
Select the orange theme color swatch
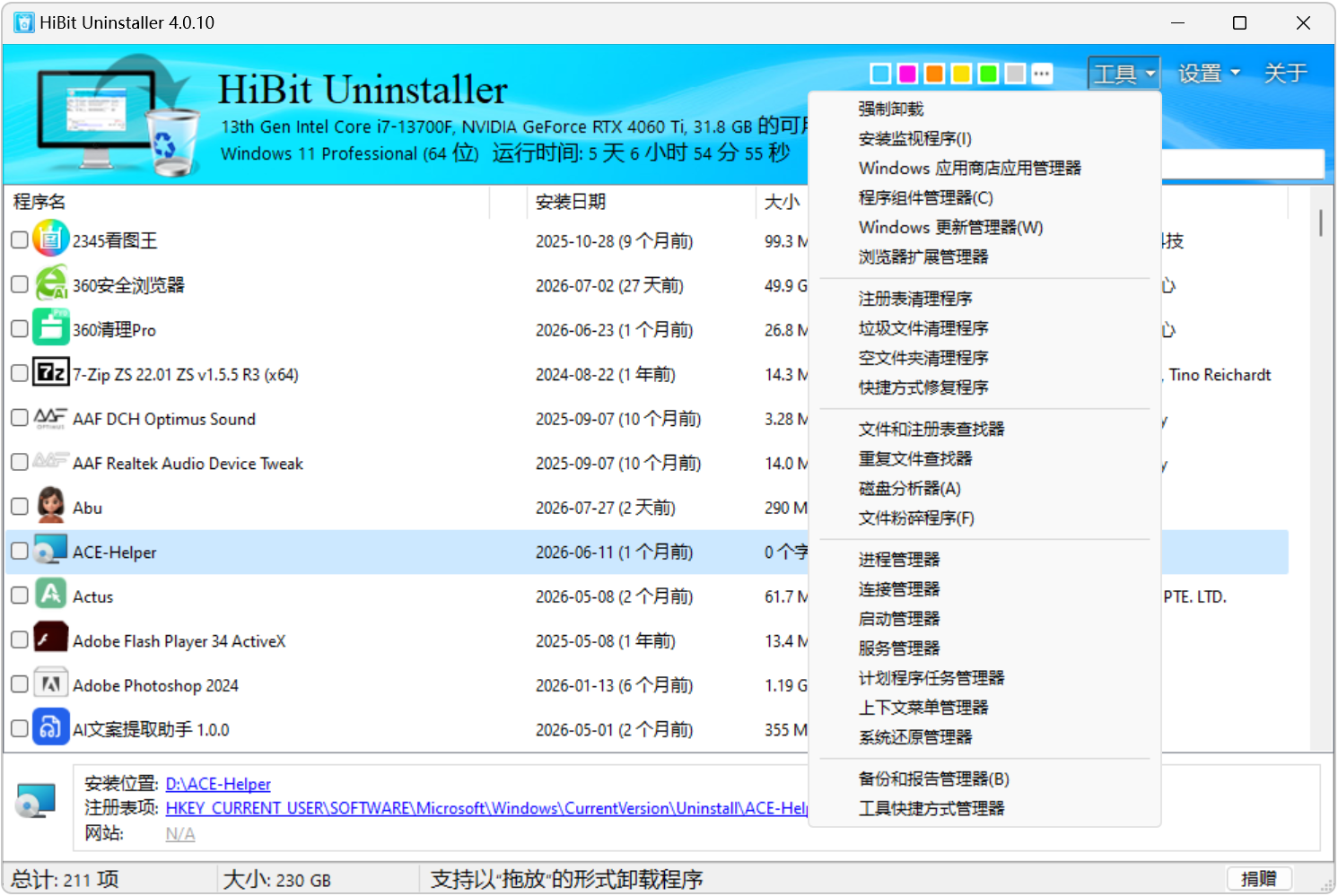pyautogui.click(x=934, y=74)
